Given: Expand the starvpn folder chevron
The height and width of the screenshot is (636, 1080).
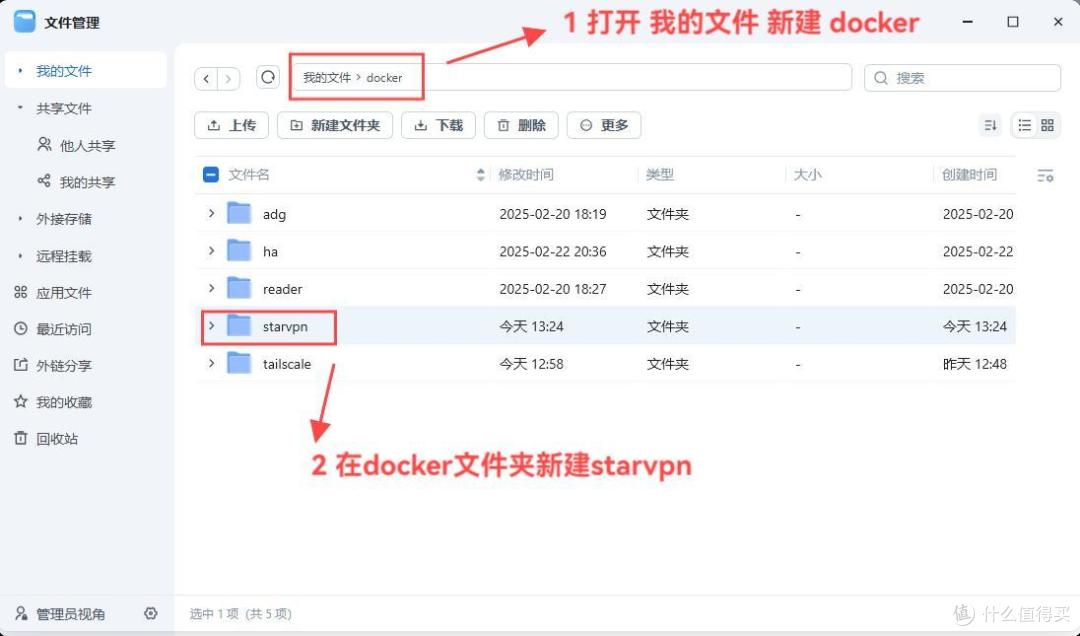Looking at the screenshot, I should pyautogui.click(x=211, y=325).
